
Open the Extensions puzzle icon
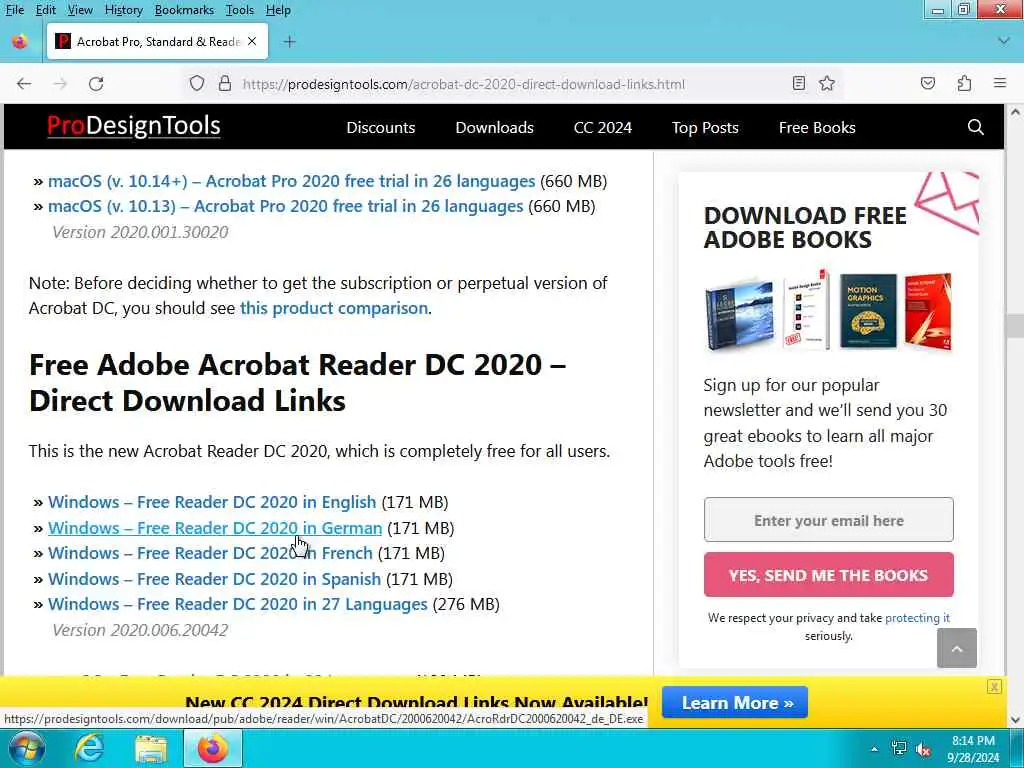pyautogui.click(x=964, y=84)
